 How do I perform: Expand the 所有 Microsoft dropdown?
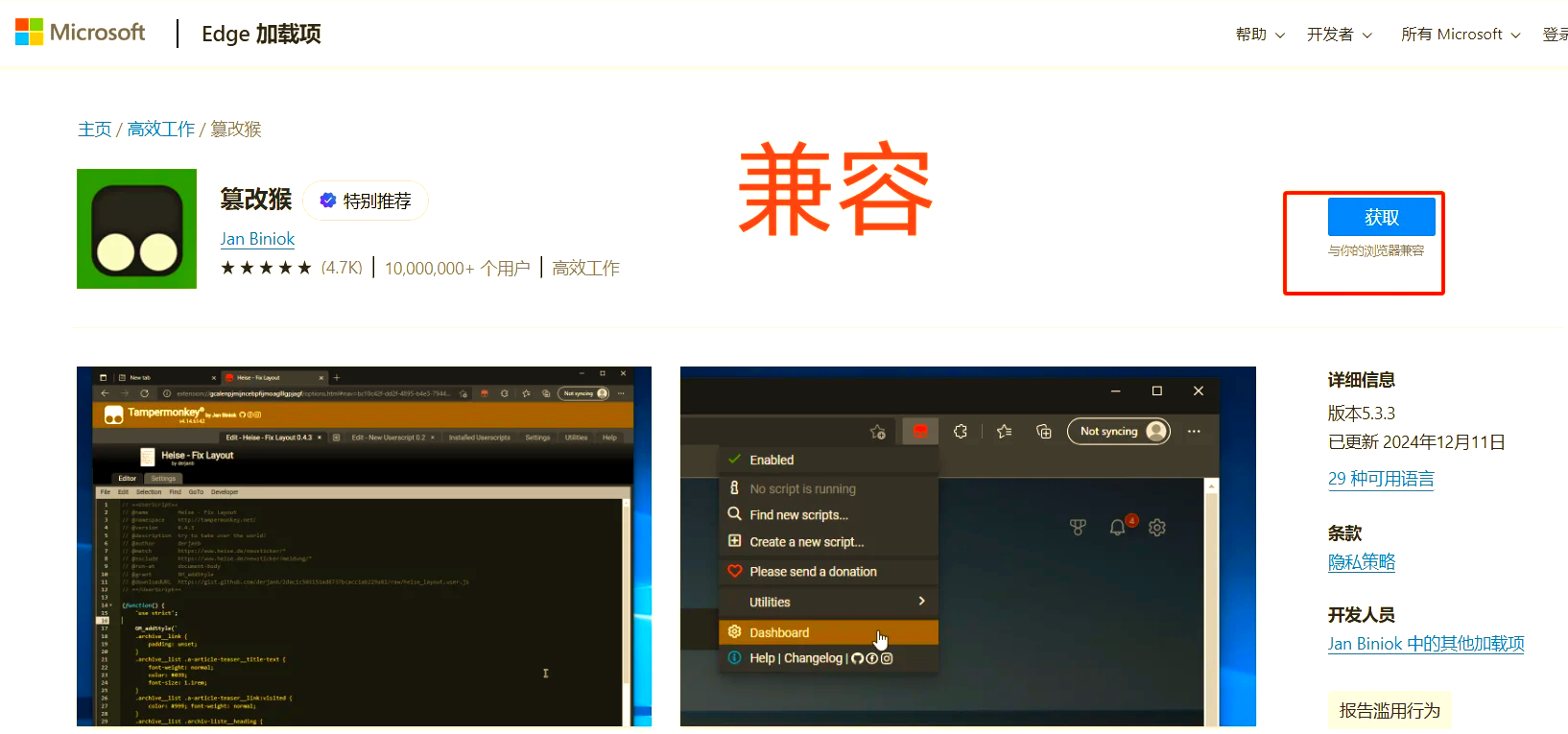point(1461,35)
